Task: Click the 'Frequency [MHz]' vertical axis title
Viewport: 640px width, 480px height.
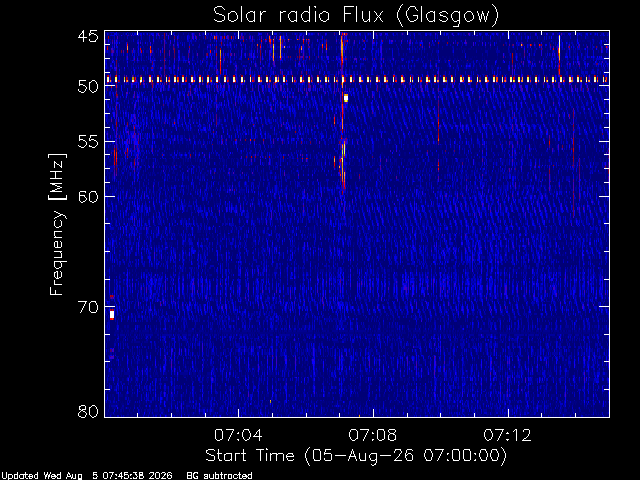Action: coord(57,224)
